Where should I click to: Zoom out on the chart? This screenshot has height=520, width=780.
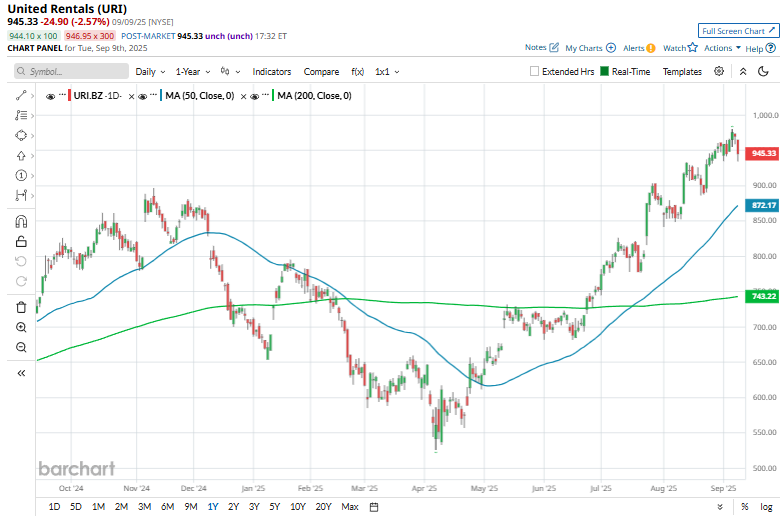(x=21, y=347)
